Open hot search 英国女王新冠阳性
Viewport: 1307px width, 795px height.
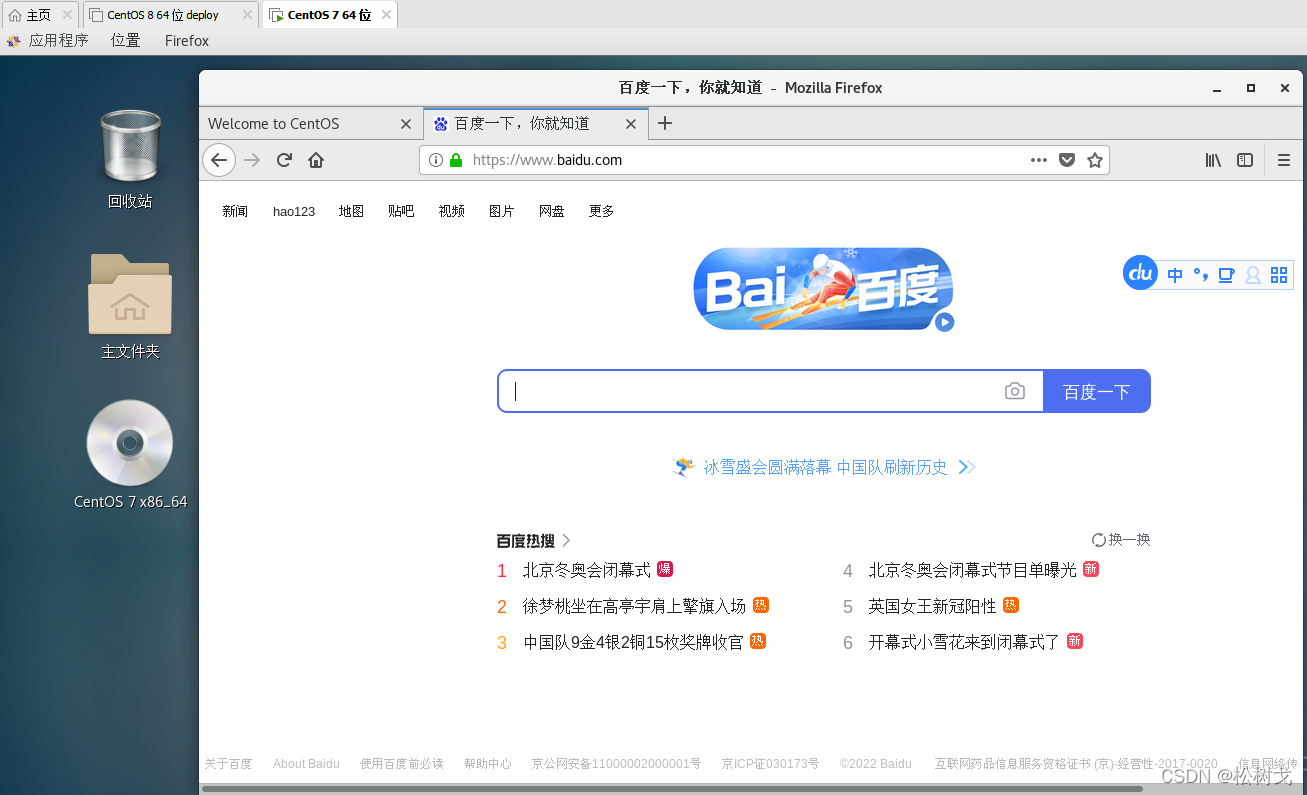click(x=932, y=606)
